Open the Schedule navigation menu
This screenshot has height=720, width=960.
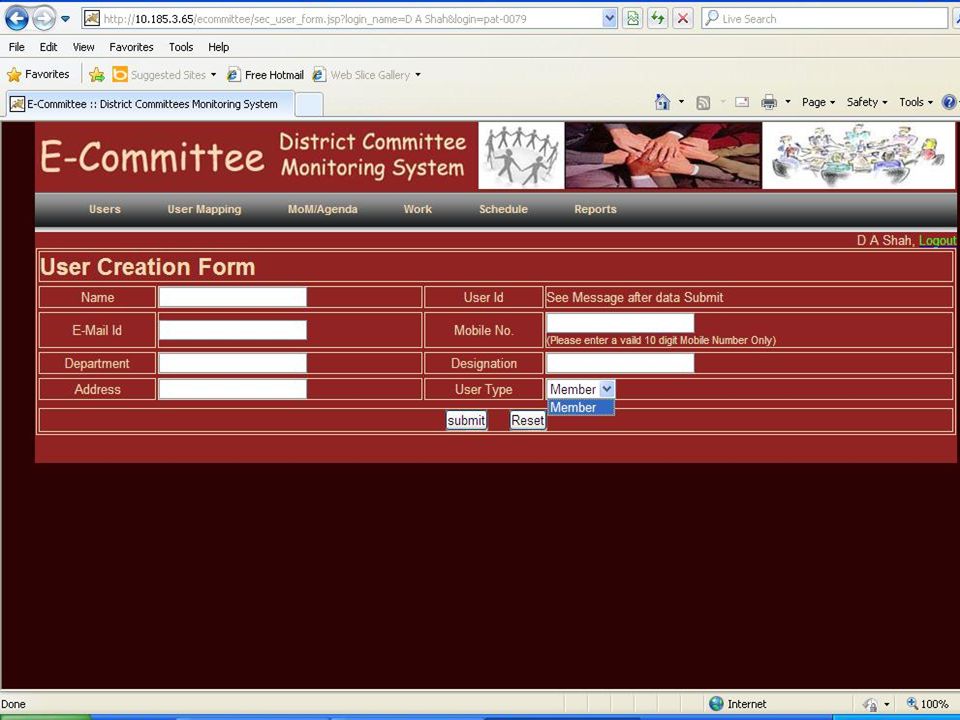click(503, 209)
